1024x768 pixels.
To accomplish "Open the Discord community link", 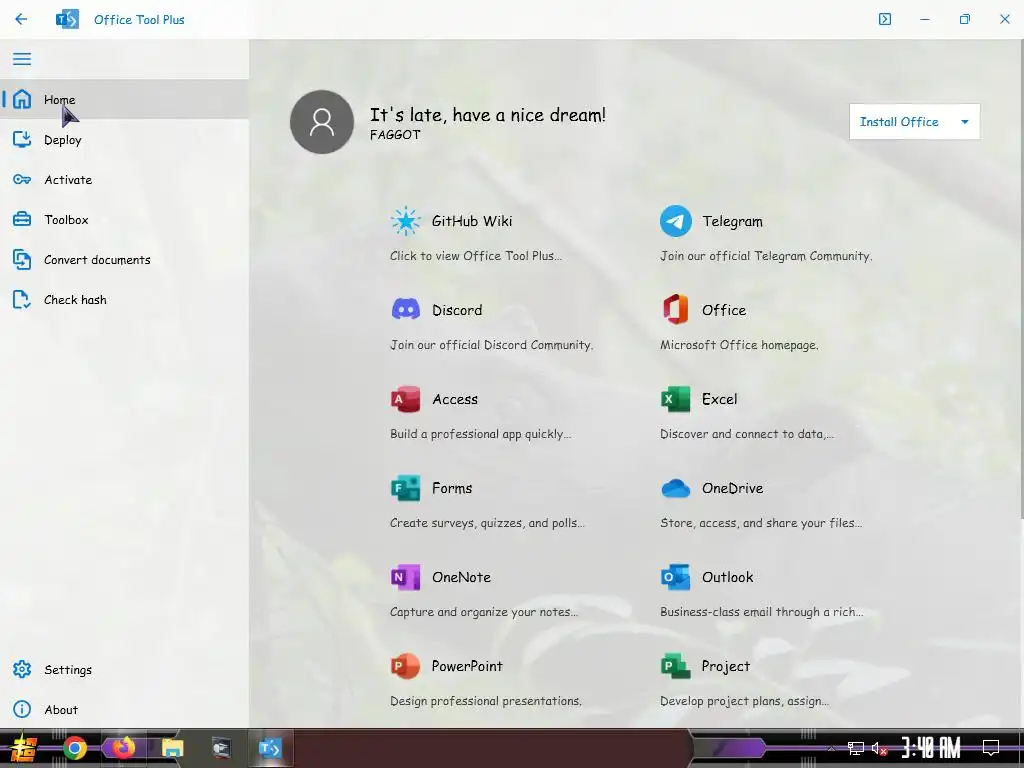I will 456,310.
